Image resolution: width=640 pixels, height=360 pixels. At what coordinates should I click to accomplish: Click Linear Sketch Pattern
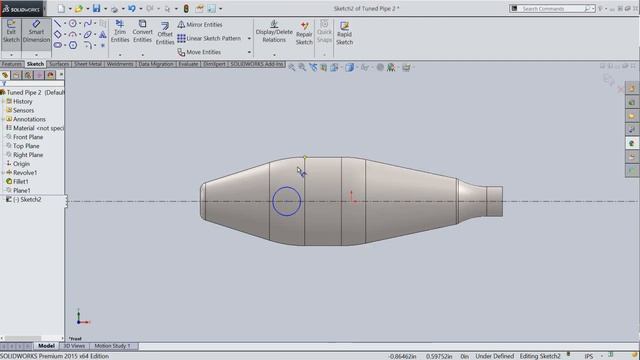click(209, 38)
